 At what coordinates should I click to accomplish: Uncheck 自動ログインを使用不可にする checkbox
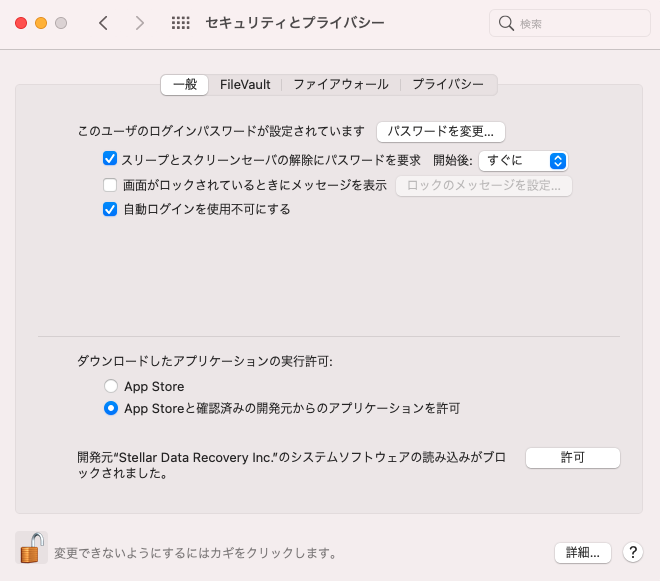[110, 209]
